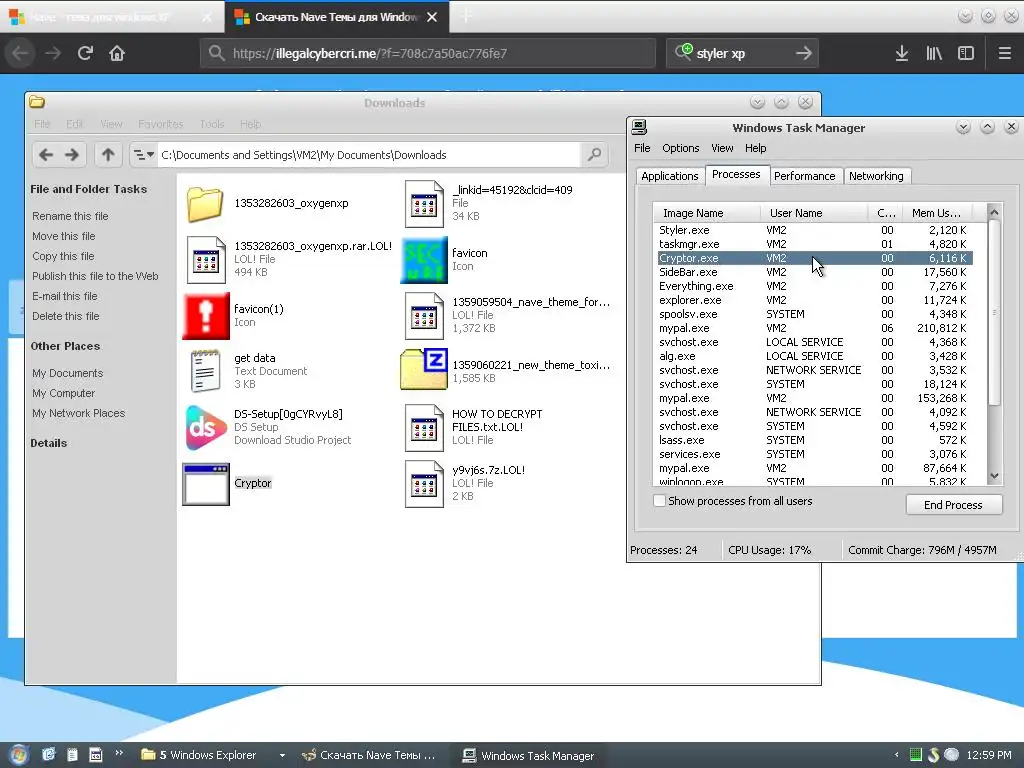Switch to the Networking tab
This screenshot has height=768, width=1024.
876,176
